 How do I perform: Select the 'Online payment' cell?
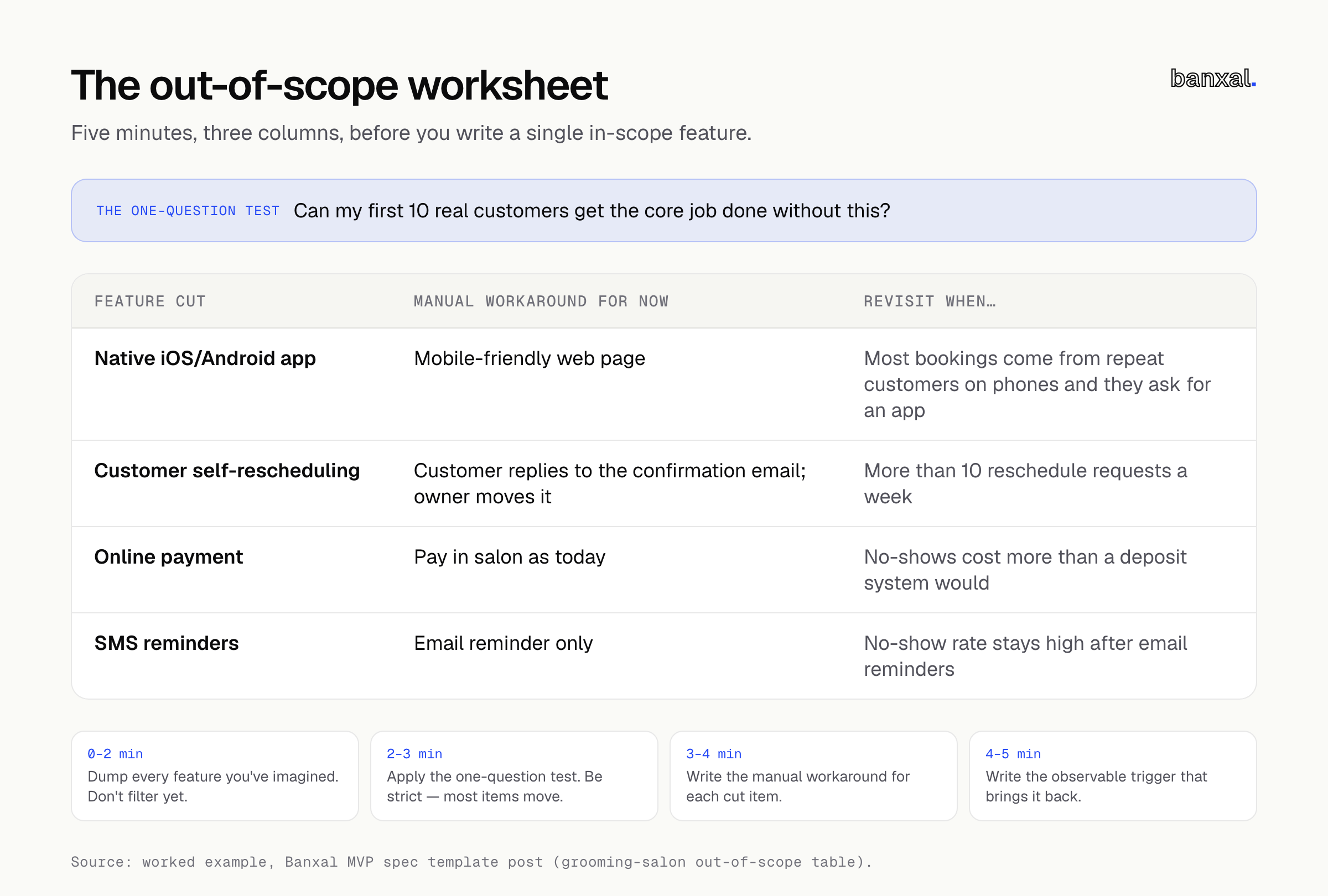click(169, 557)
